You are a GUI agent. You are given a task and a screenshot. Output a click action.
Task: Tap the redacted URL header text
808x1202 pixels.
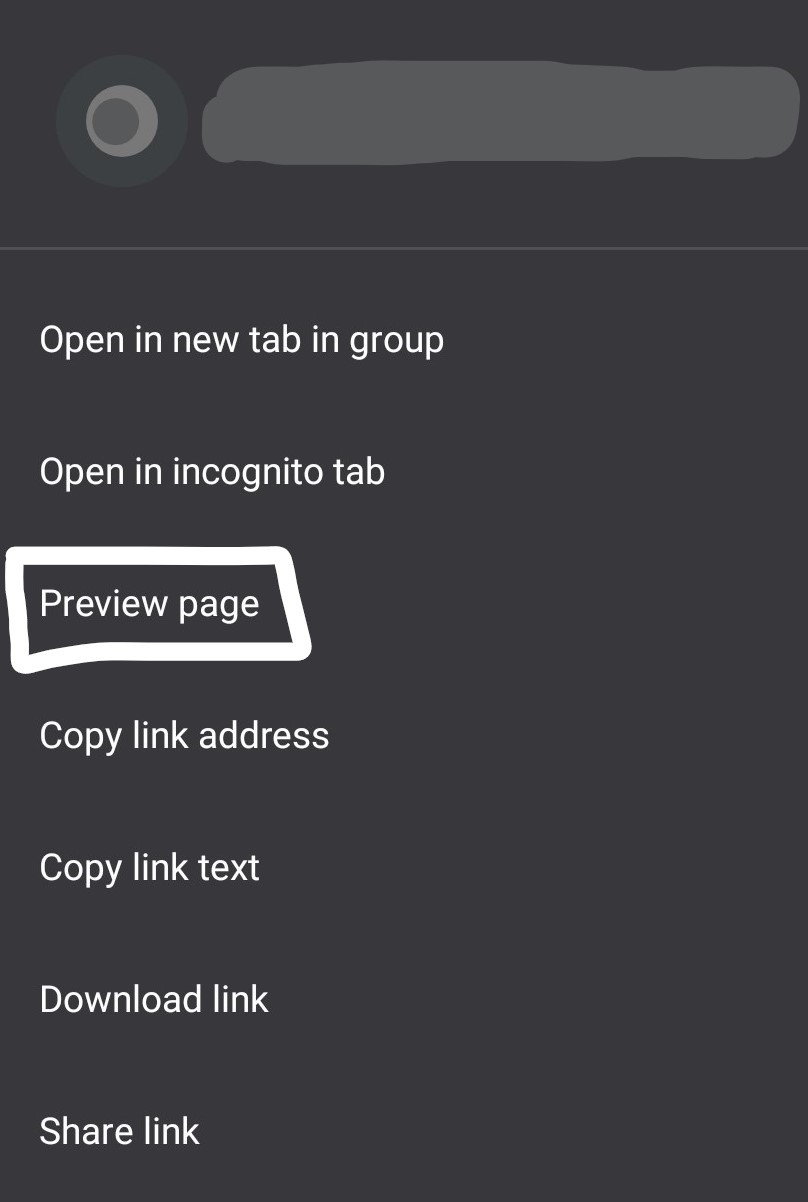click(500, 112)
